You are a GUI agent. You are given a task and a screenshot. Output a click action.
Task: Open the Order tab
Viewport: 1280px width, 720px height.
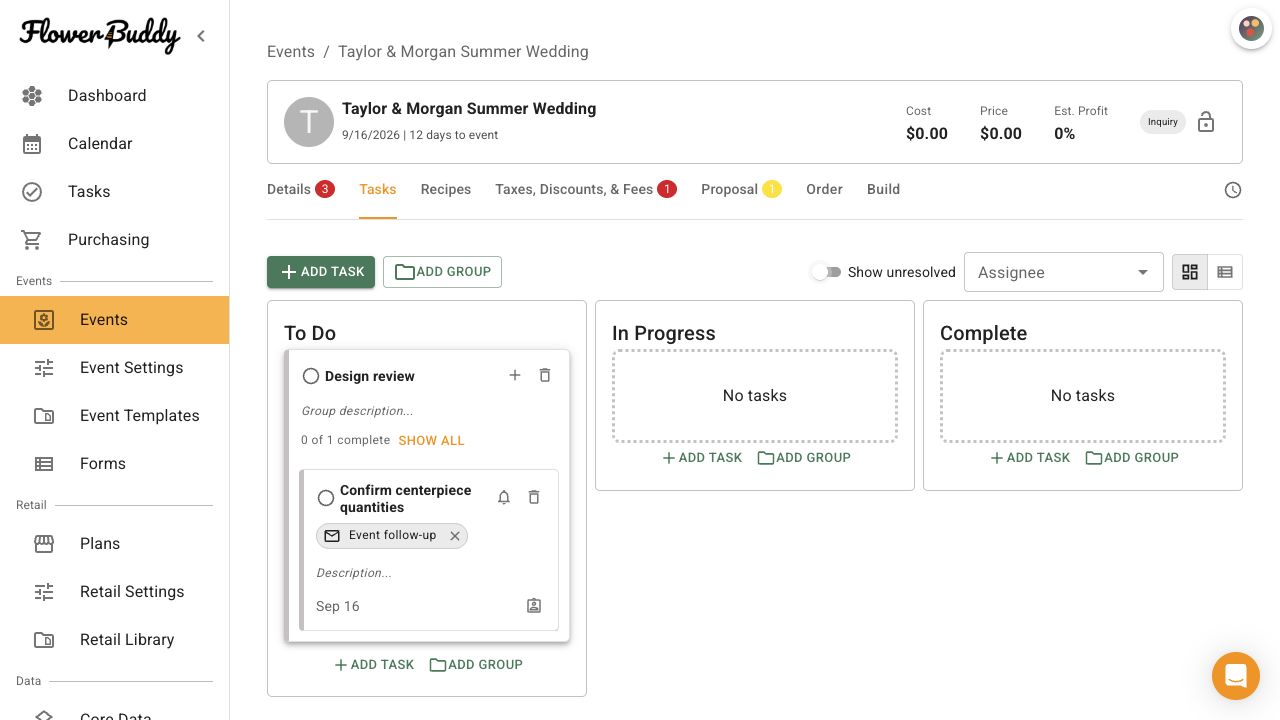825,189
